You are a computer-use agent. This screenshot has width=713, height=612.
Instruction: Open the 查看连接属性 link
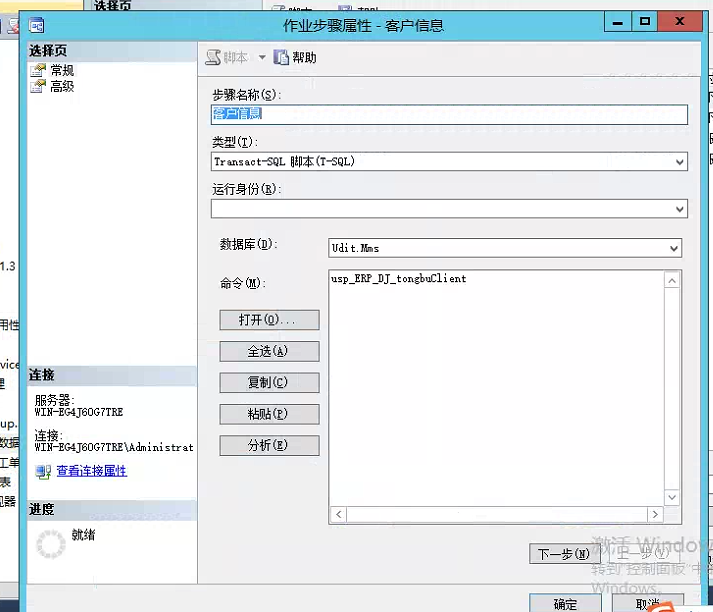(x=92, y=471)
